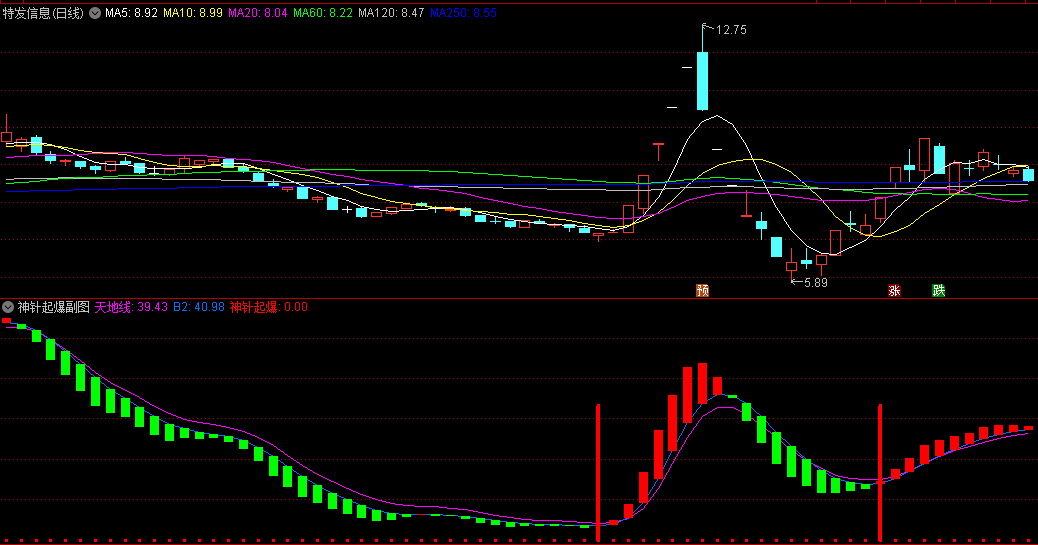
Task: Select the MA250: 8.55 label
Action: pyautogui.click(x=463, y=13)
